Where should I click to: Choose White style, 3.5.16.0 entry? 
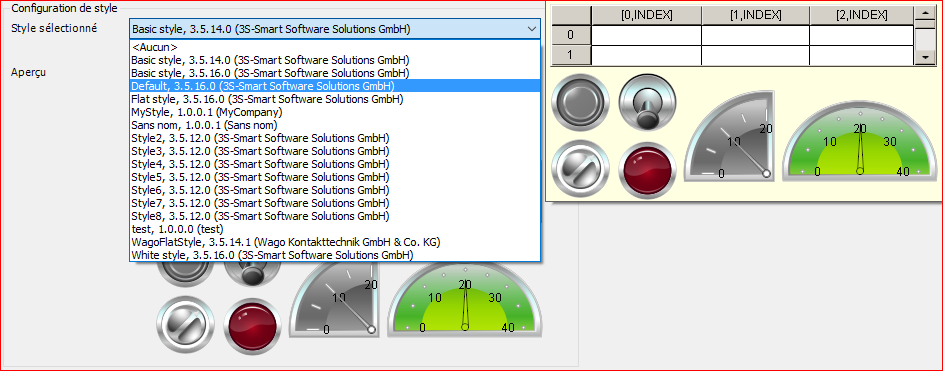(x=335, y=255)
